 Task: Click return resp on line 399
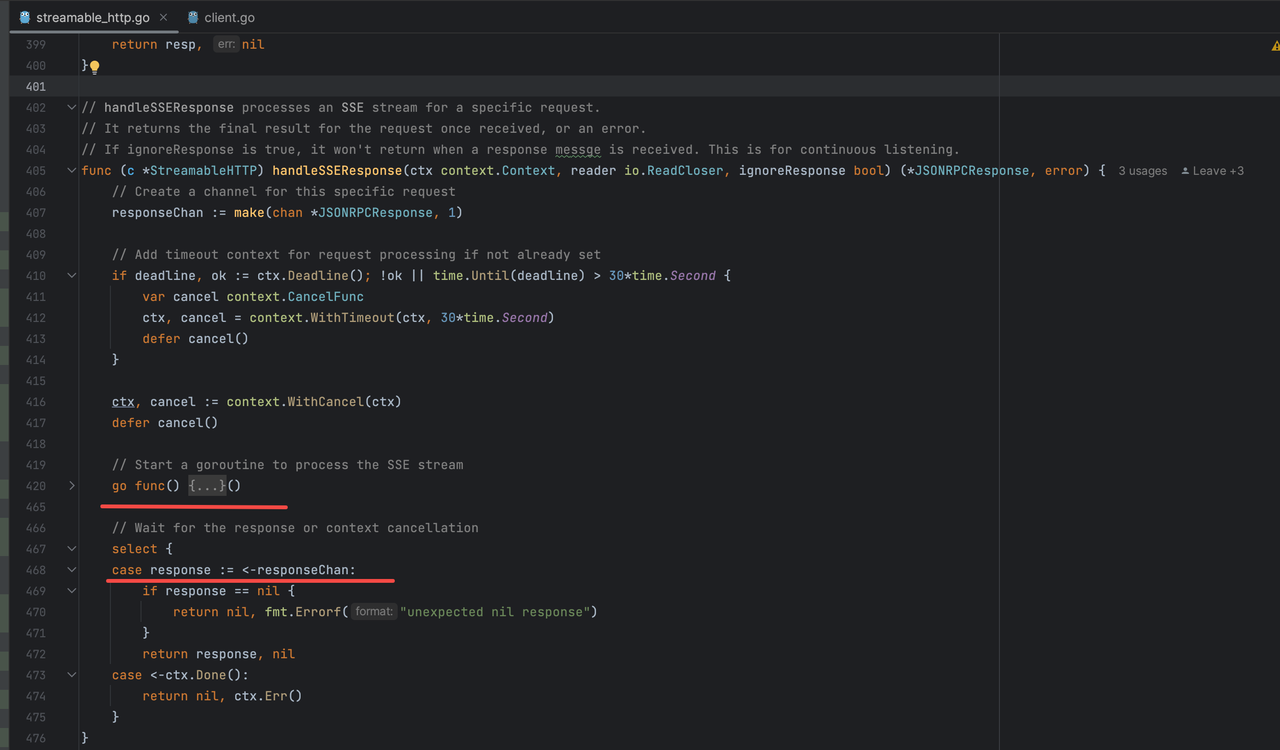point(158,44)
